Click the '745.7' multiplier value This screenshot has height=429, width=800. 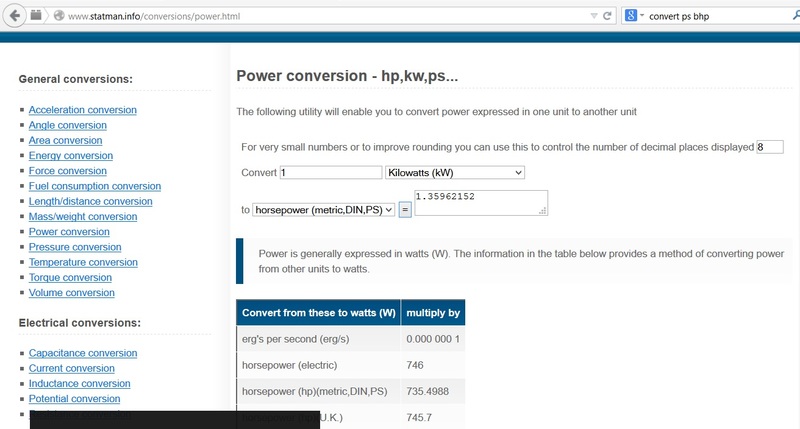419,417
